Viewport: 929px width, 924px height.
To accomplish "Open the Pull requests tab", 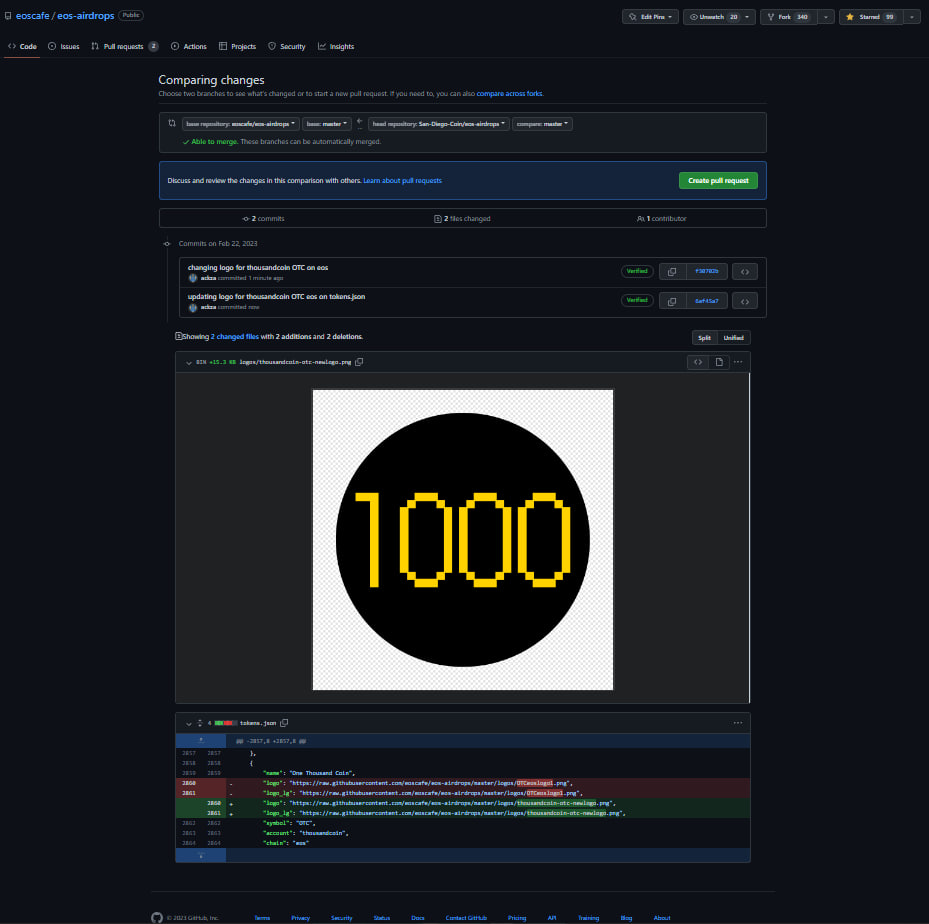I will (x=124, y=46).
